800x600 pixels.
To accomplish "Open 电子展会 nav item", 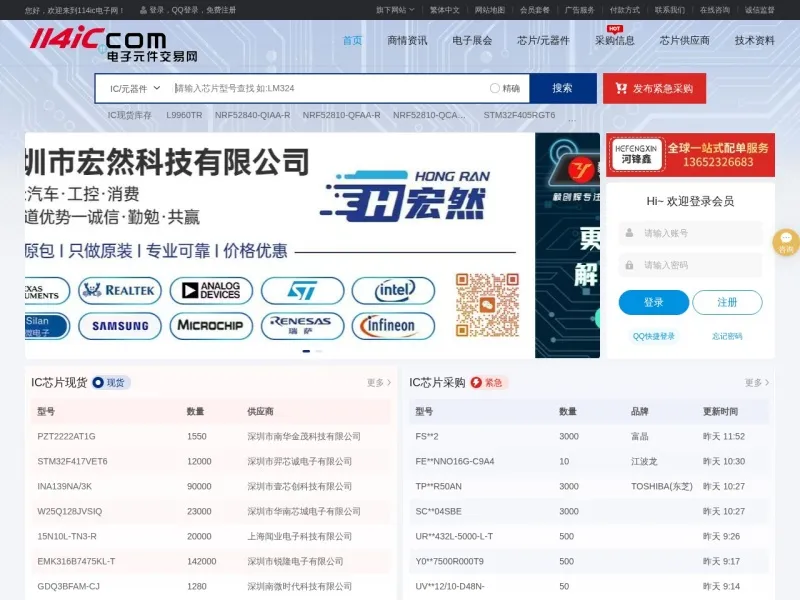I will pyautogui.click(x=472, y=40).
